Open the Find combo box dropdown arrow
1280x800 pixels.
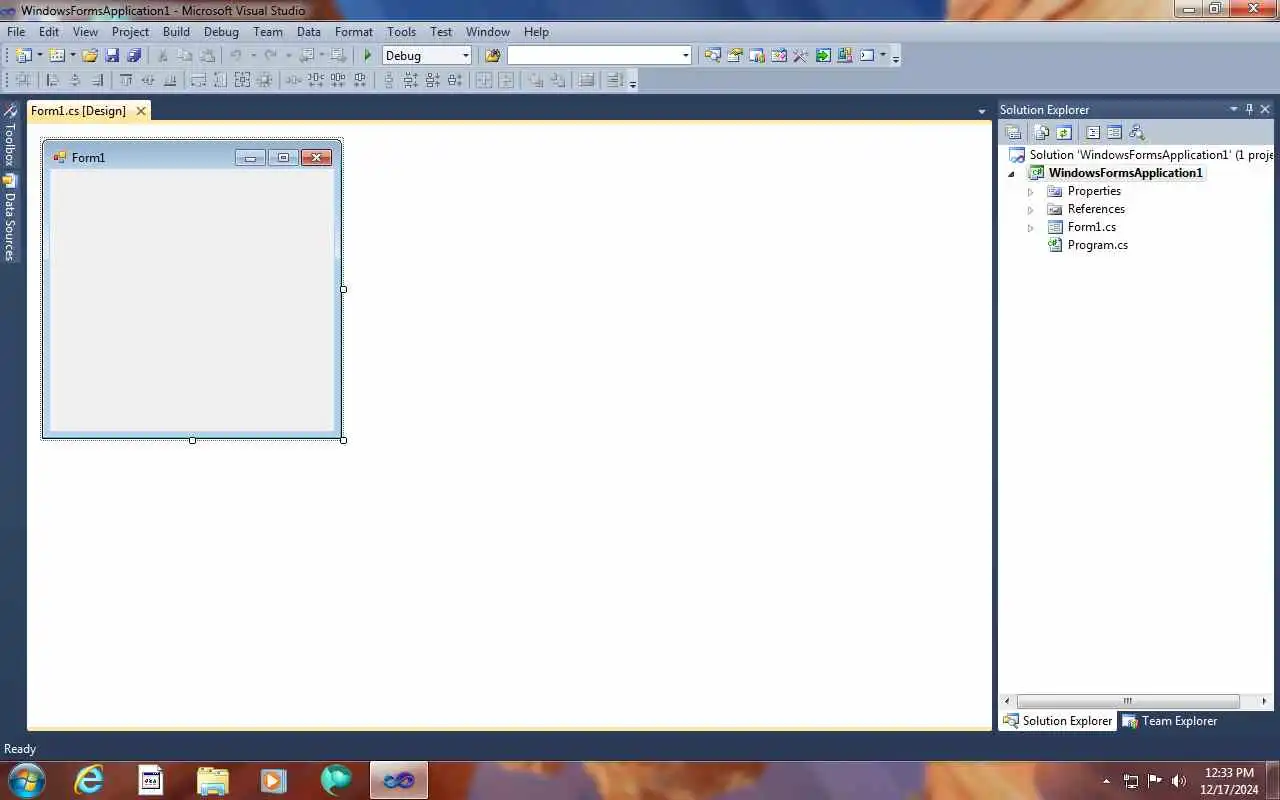(685, 55)
